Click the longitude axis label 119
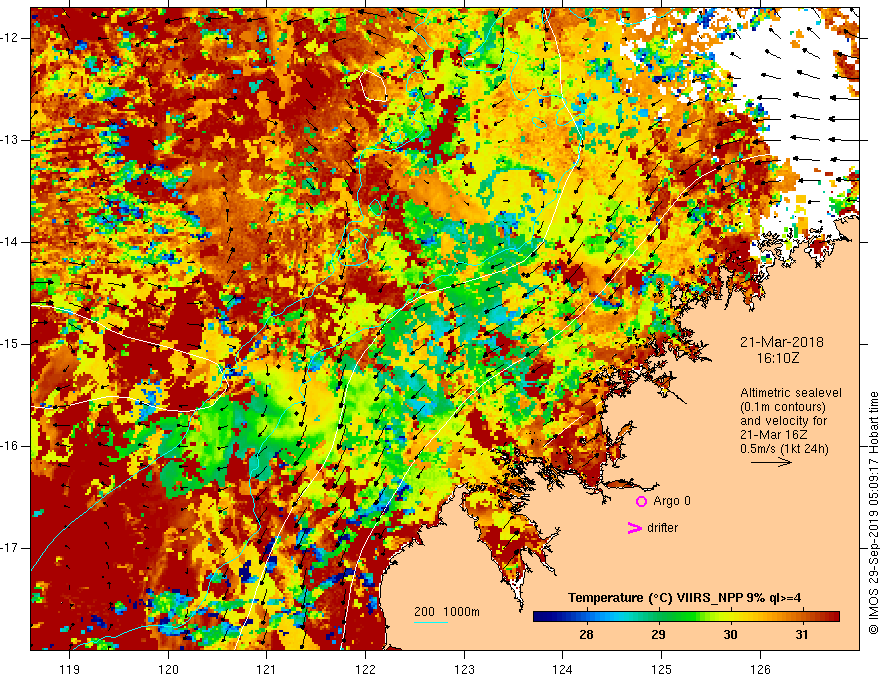This screenshot has height=680, width=880. click(70, 669)
